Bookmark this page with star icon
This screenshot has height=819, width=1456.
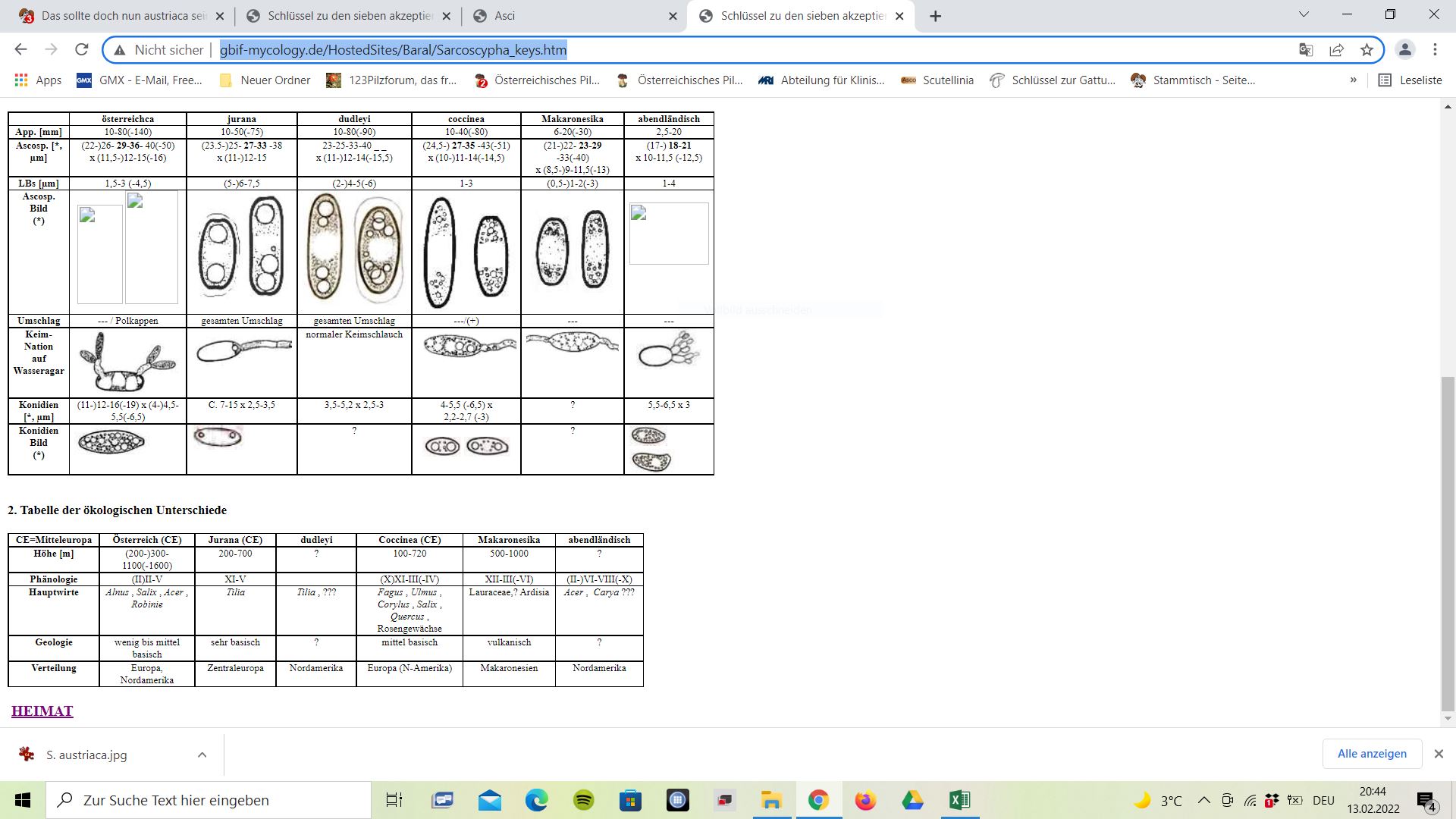coord(1367,50)
